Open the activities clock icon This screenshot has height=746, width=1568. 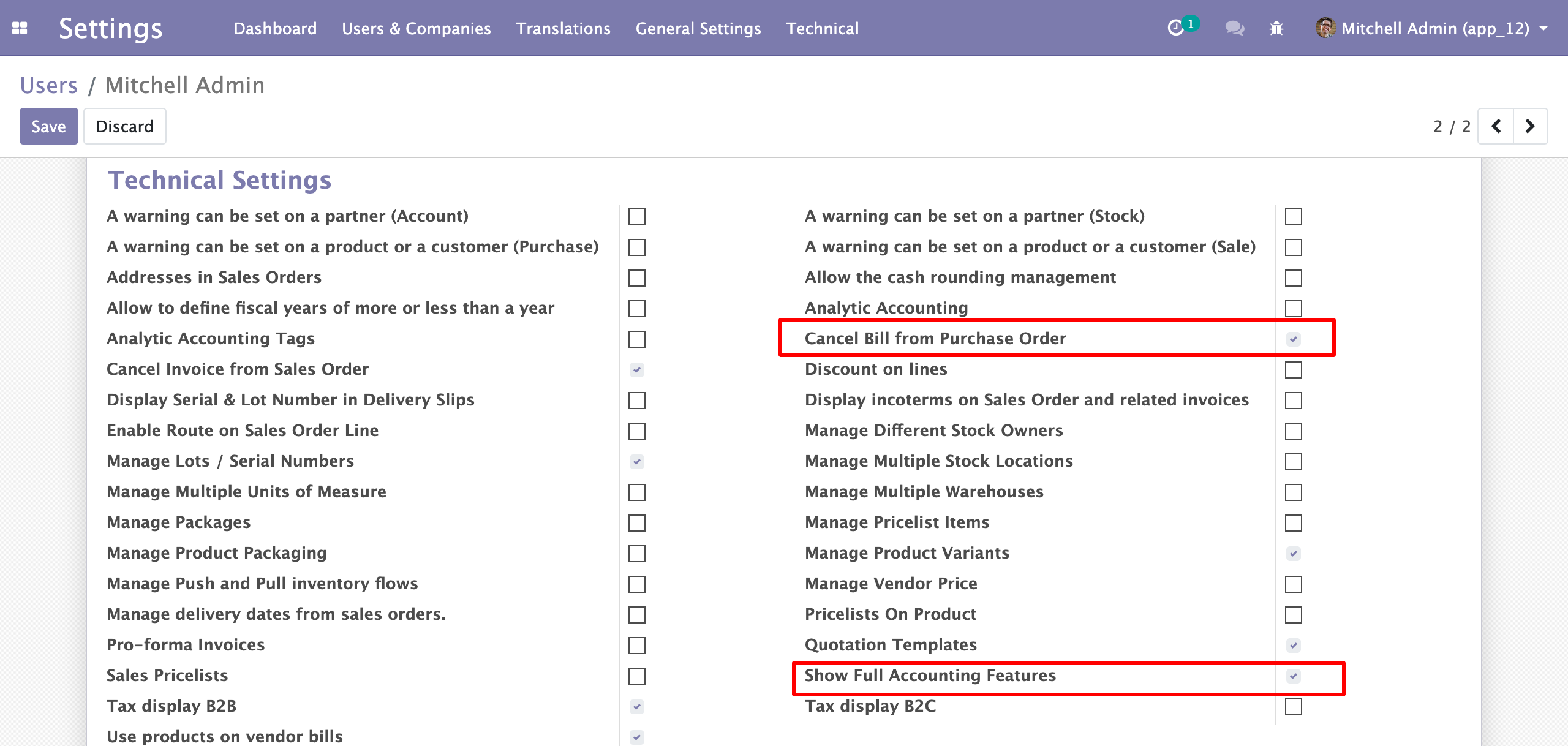(1175, 28)
